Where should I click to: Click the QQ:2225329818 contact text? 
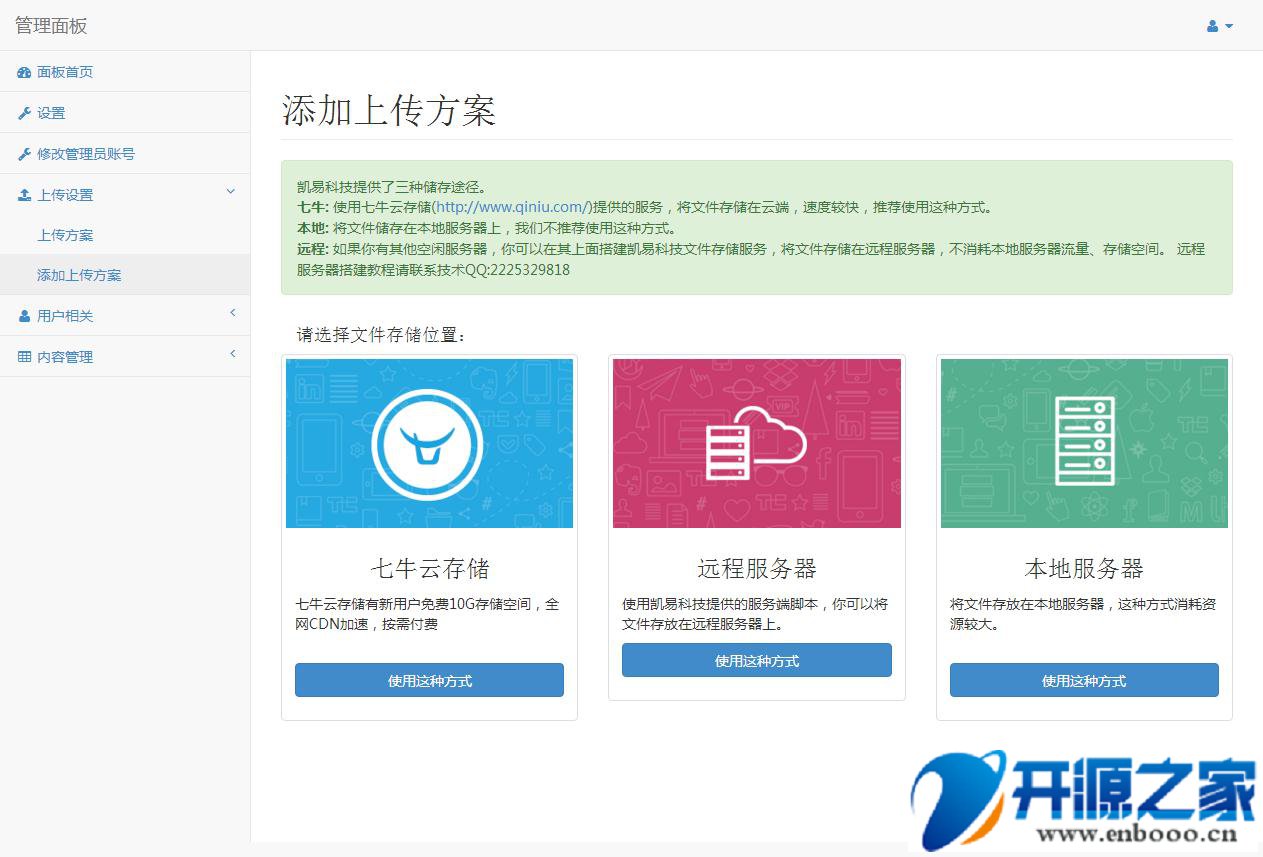(x=517, y=270)
